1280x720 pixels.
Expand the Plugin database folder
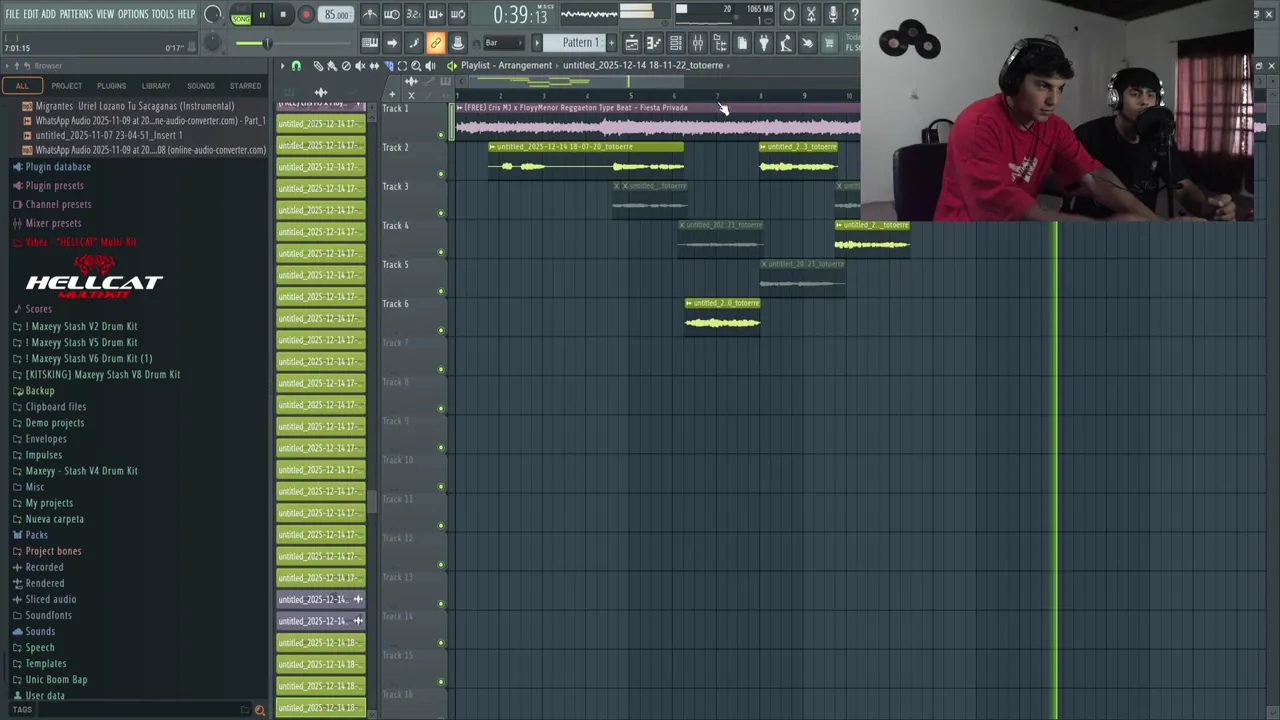click(x=58, y=167)
